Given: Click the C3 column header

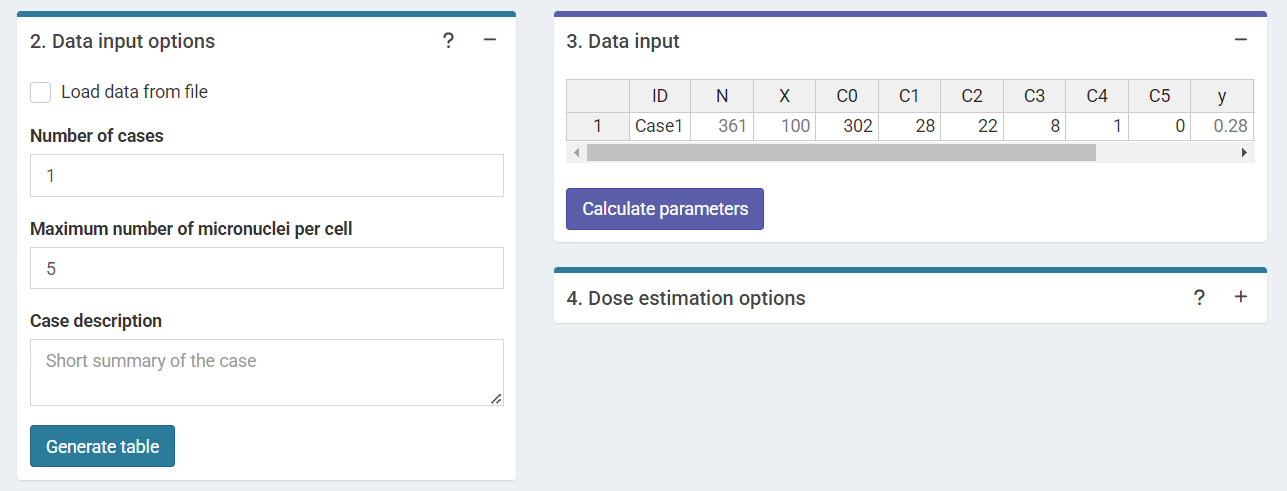Looking at the screenshot, I should coord(1034,96).
